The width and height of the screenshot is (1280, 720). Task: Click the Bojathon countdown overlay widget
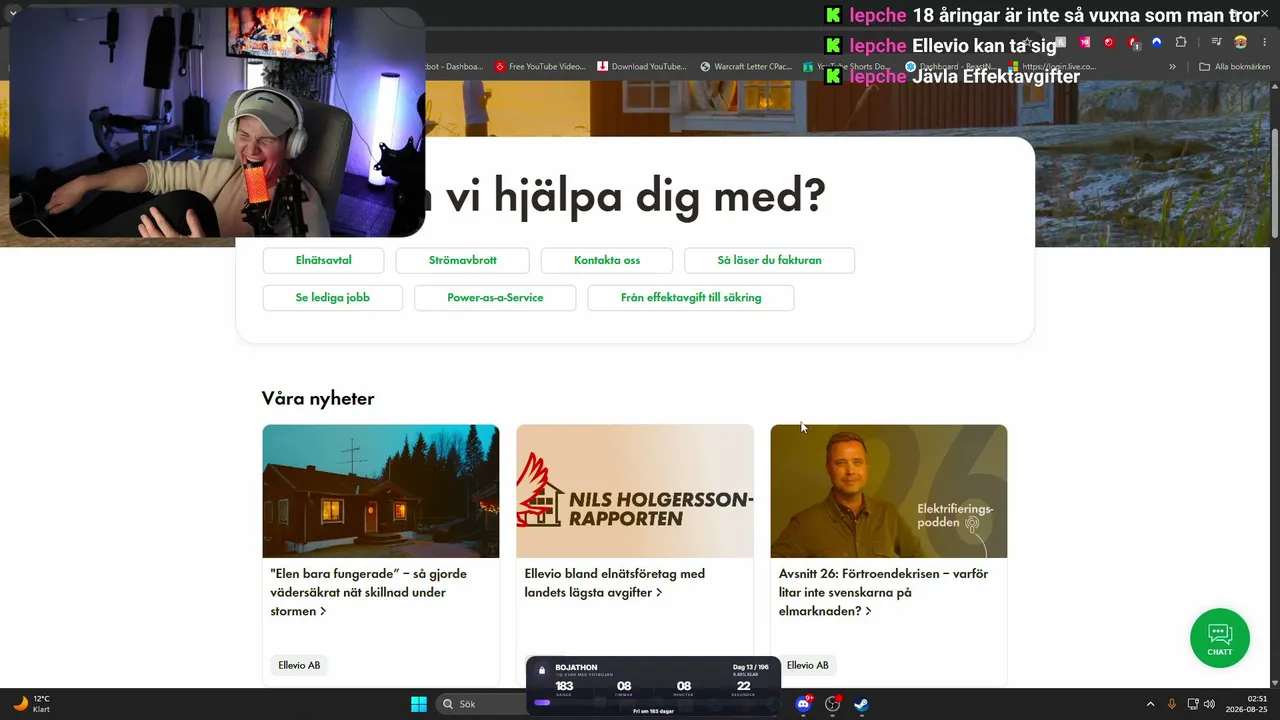coord(653,686)
